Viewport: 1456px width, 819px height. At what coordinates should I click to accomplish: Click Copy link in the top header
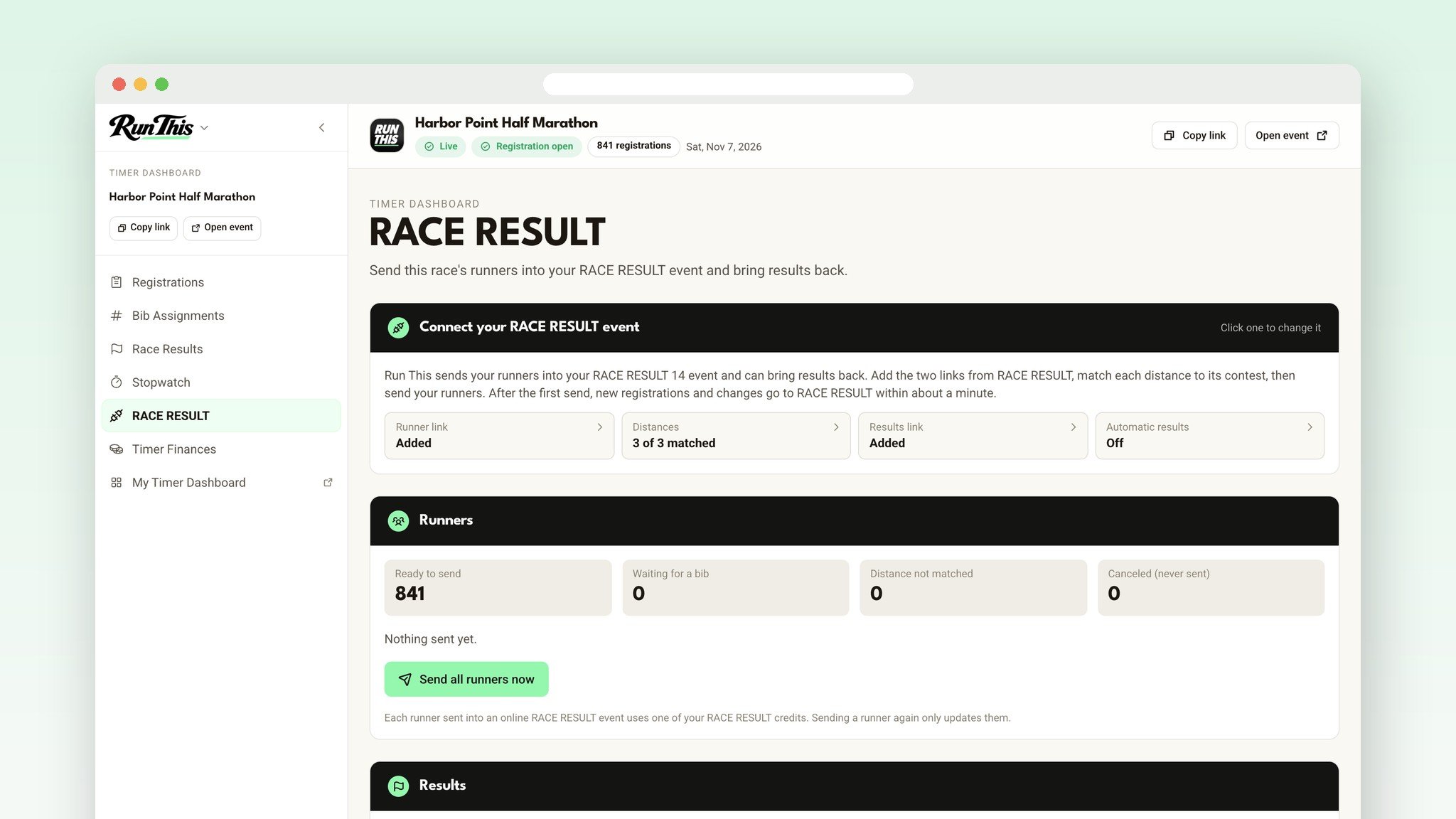pyautogui.click(x=1194, y=136)
